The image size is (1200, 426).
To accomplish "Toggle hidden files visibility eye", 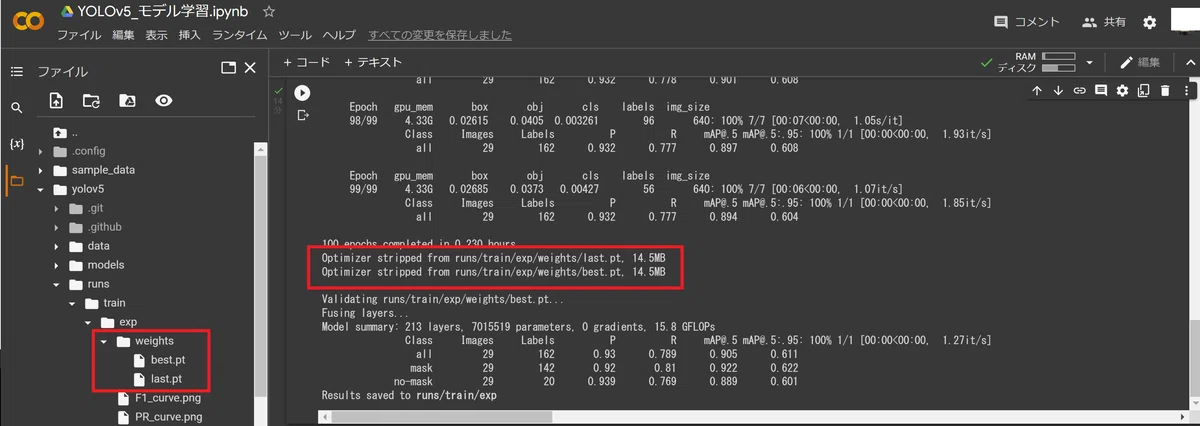I will [164, 101].
